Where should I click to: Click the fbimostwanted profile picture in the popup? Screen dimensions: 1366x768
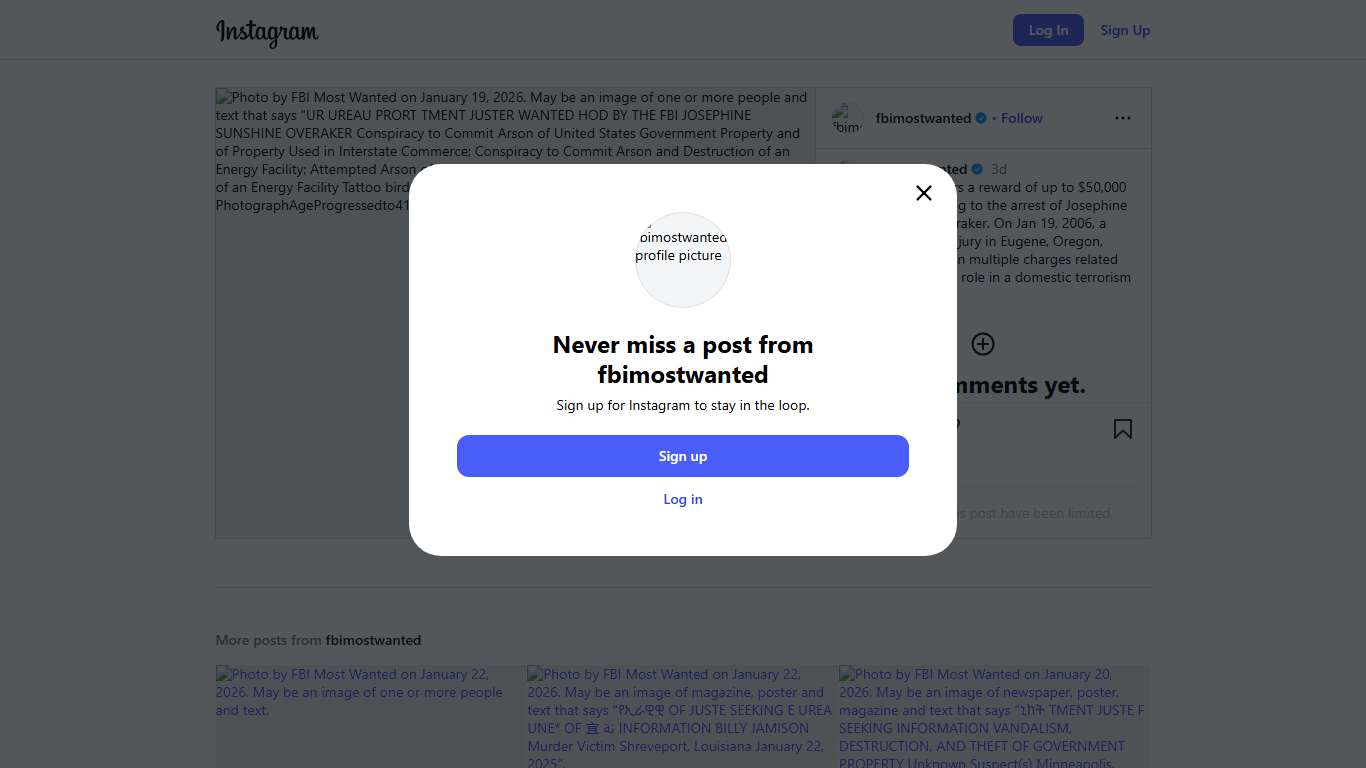click(x=683, y=259)
